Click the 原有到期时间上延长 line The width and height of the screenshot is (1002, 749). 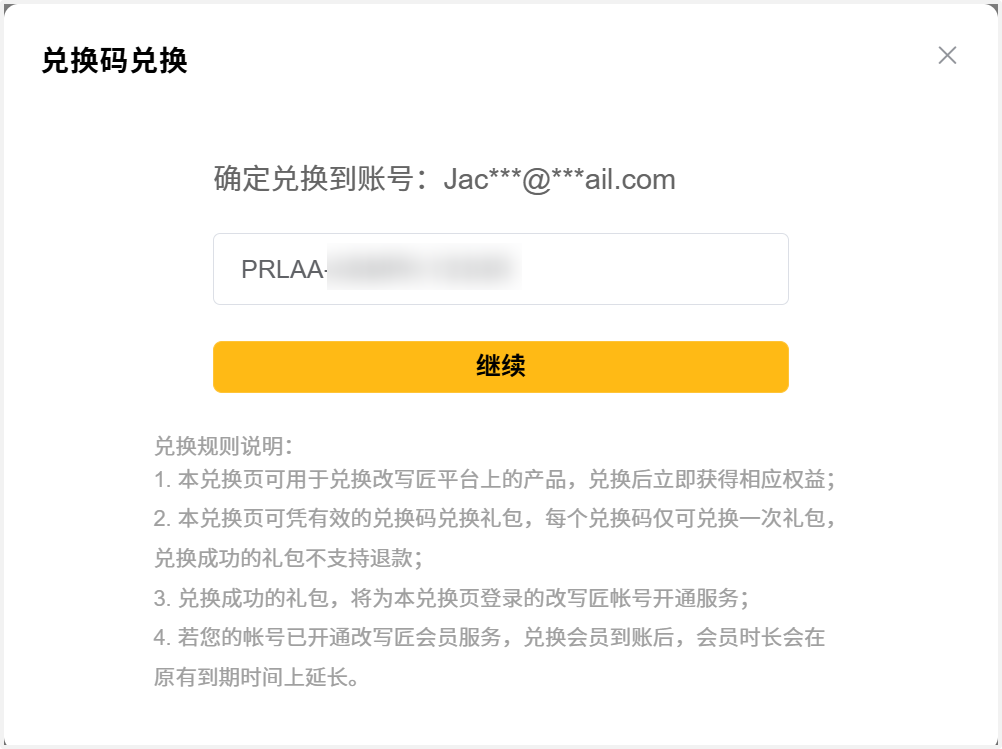tap(256, 678)
